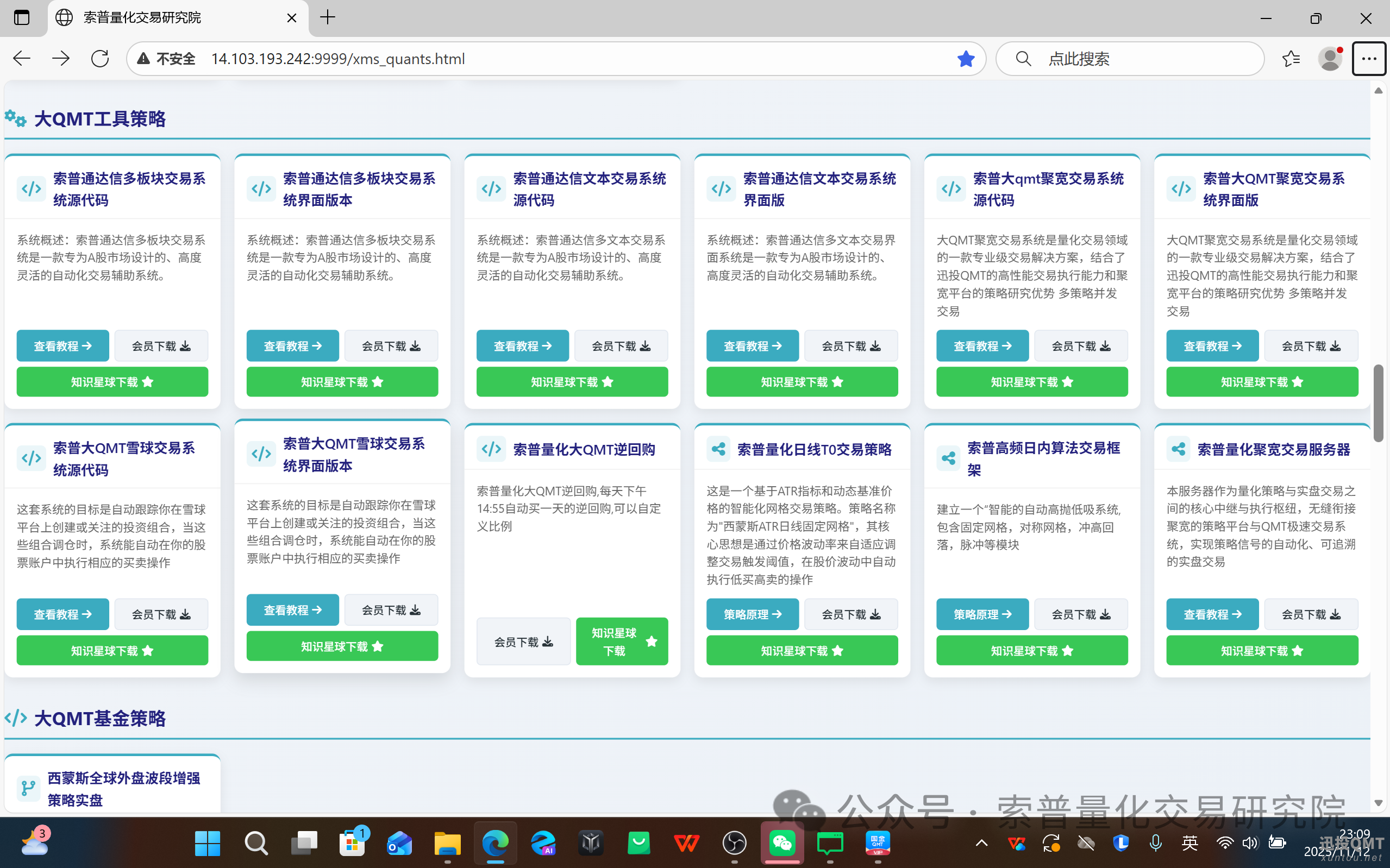Click the share icon on 索普量化聚宽交易服务器 card

pyautogui.click(x=1178, y=449)
